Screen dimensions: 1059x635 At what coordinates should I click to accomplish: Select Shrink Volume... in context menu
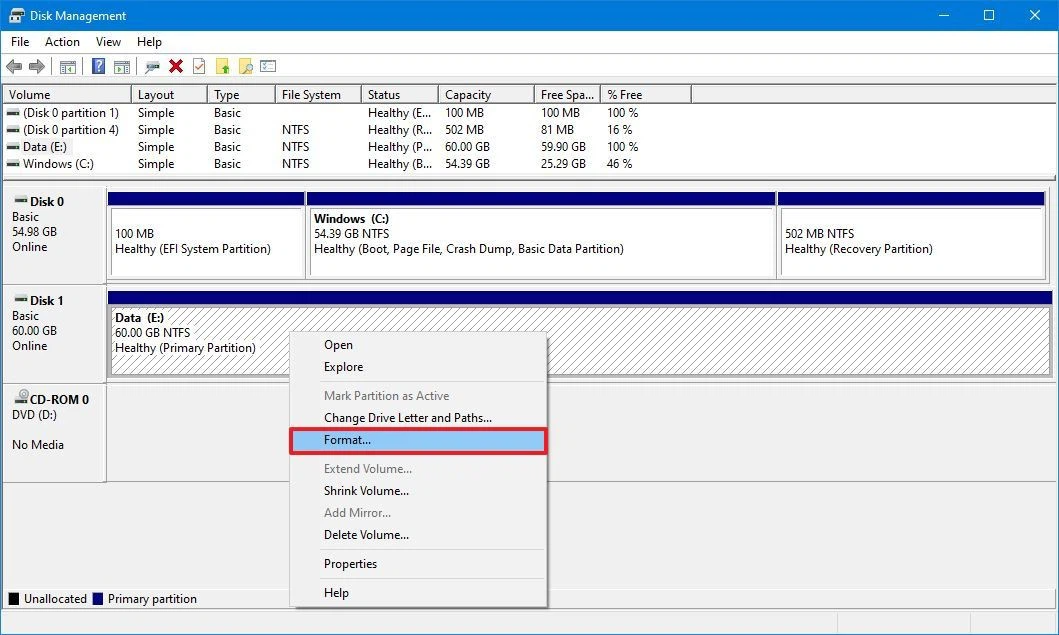click(366, 491)
